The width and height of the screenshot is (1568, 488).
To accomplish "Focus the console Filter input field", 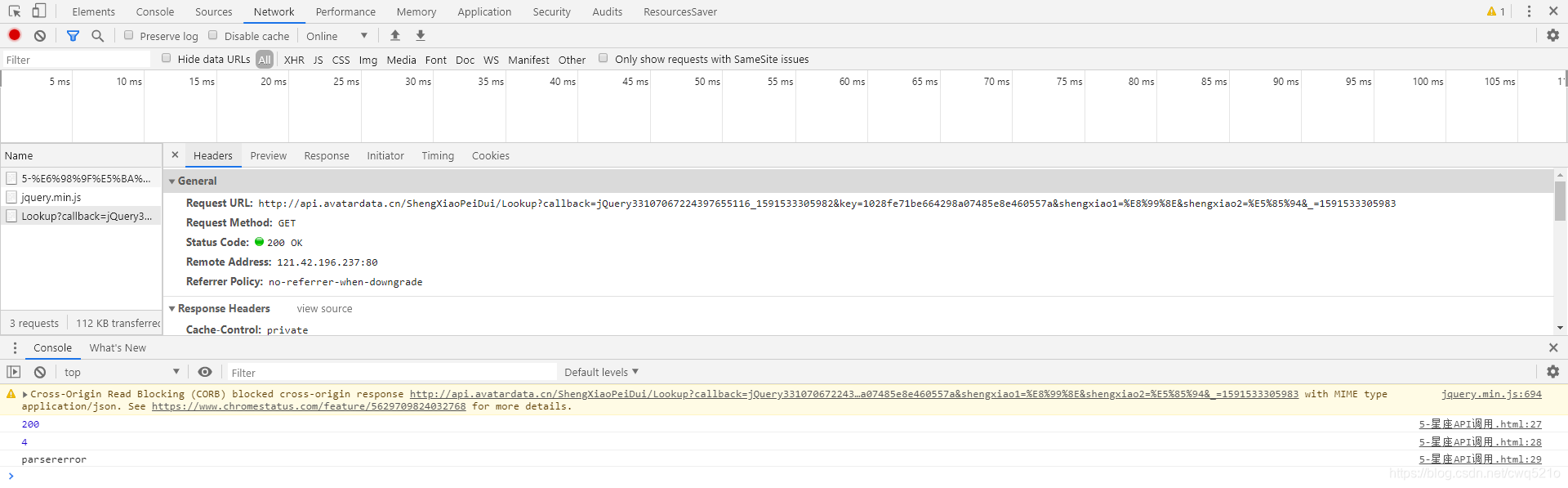I will tap(392, 372).
